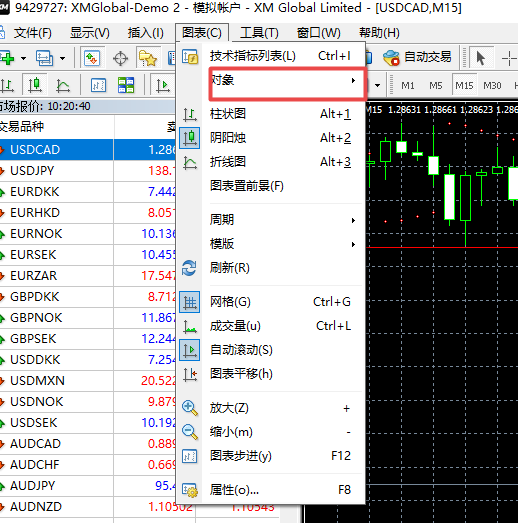This screenshot has width=518, height=523.
Task: Select USDJPY in Market Watch
Action: tap(87, 171)
